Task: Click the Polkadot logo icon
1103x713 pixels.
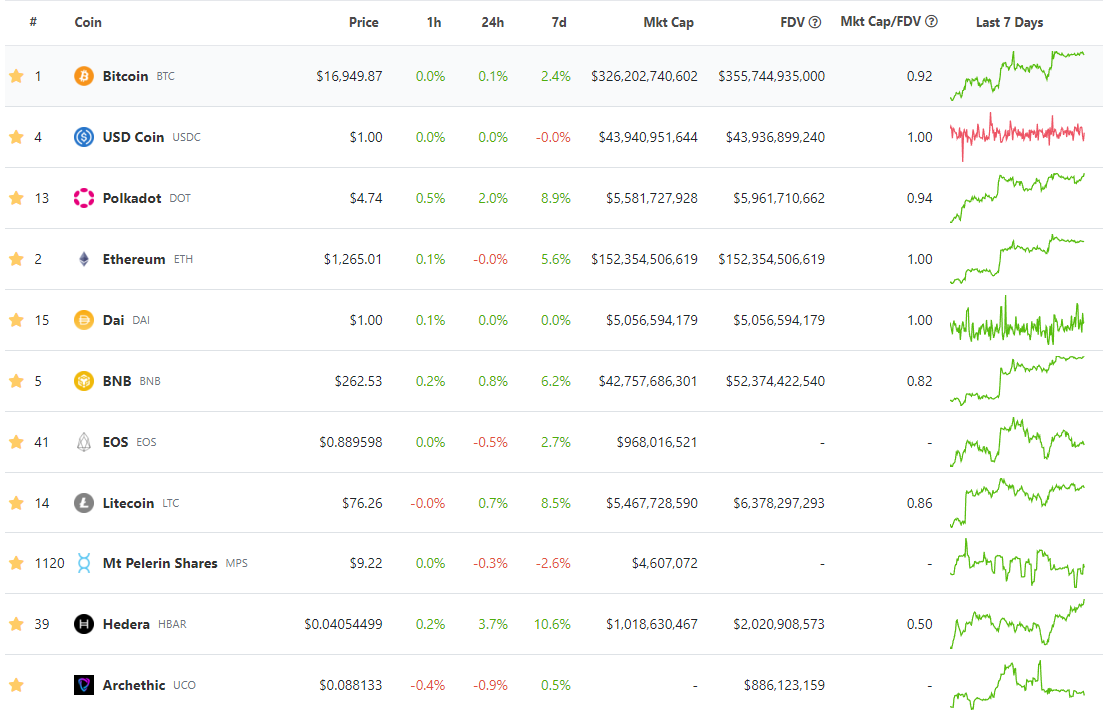Action: point(84,198)
